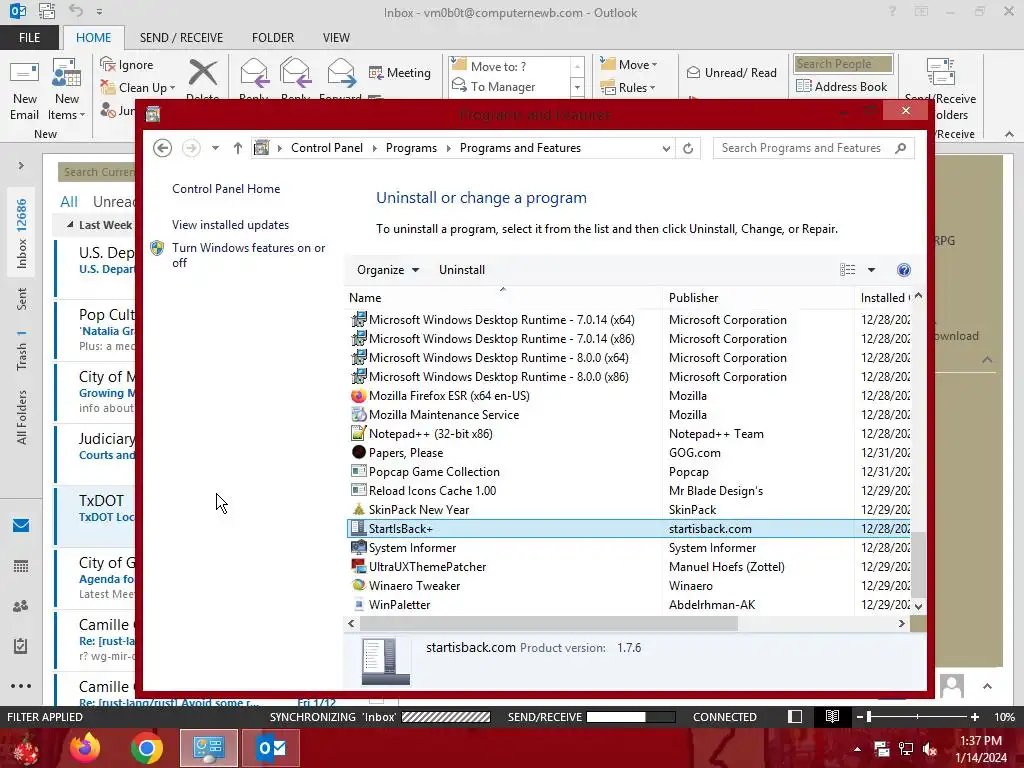Collapse the Last Week group
This screenshot has height=768, width=1024.
click(x=70, y=225)
